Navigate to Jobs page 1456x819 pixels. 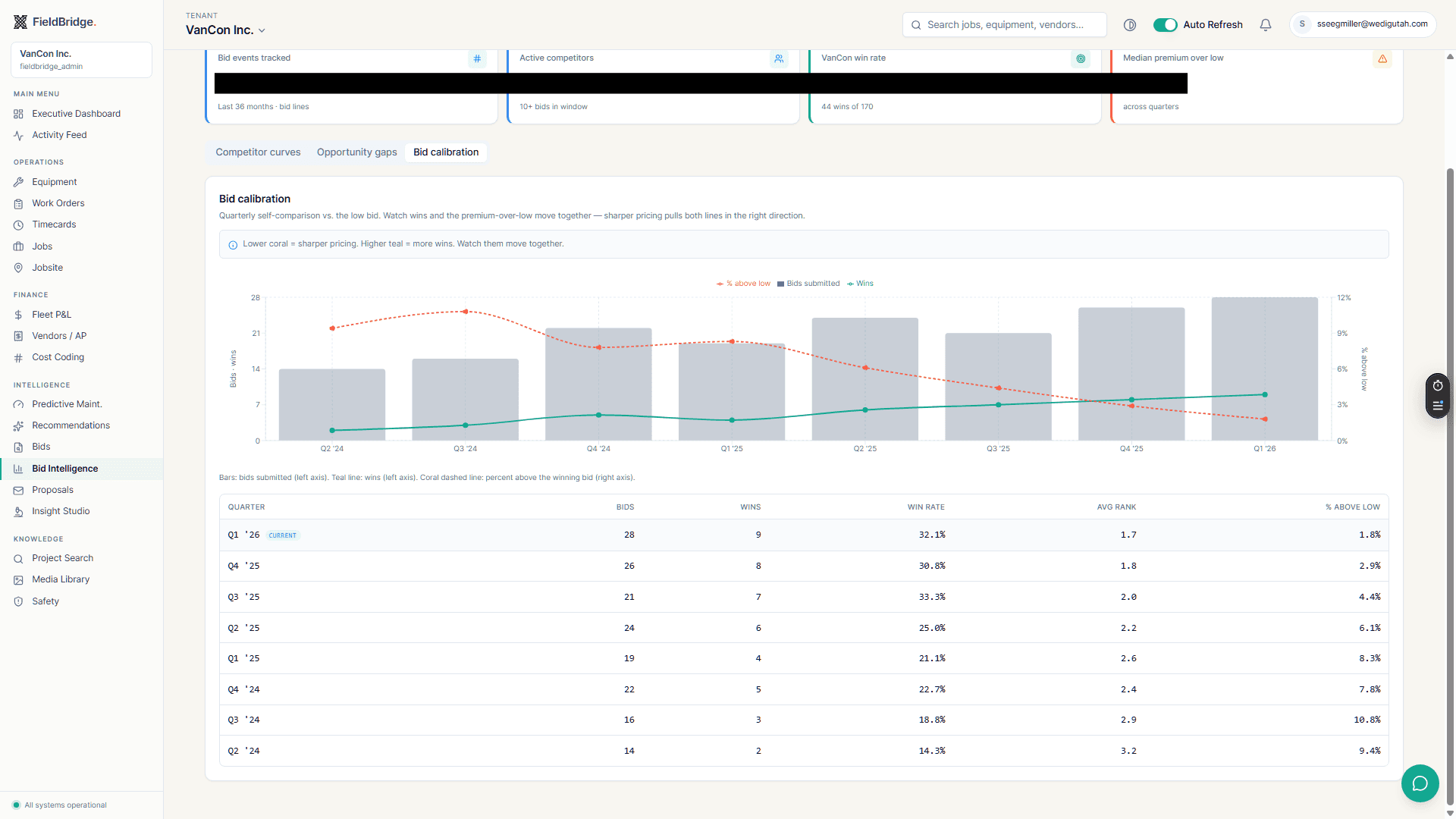[42, 246]
